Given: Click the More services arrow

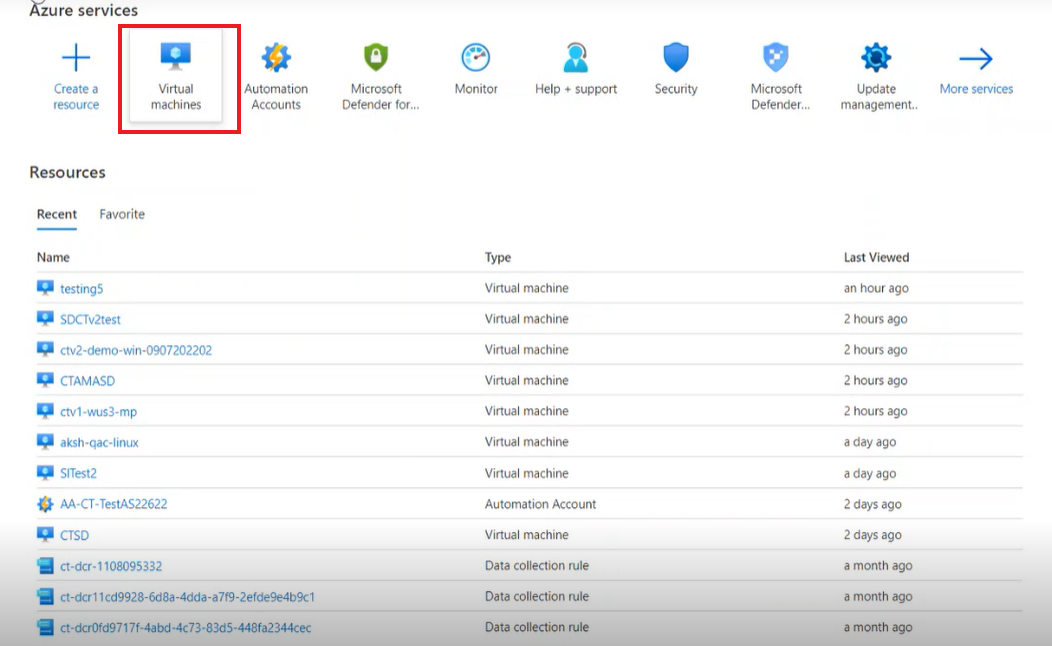Looking at the screenshot, I should (975, 60).
